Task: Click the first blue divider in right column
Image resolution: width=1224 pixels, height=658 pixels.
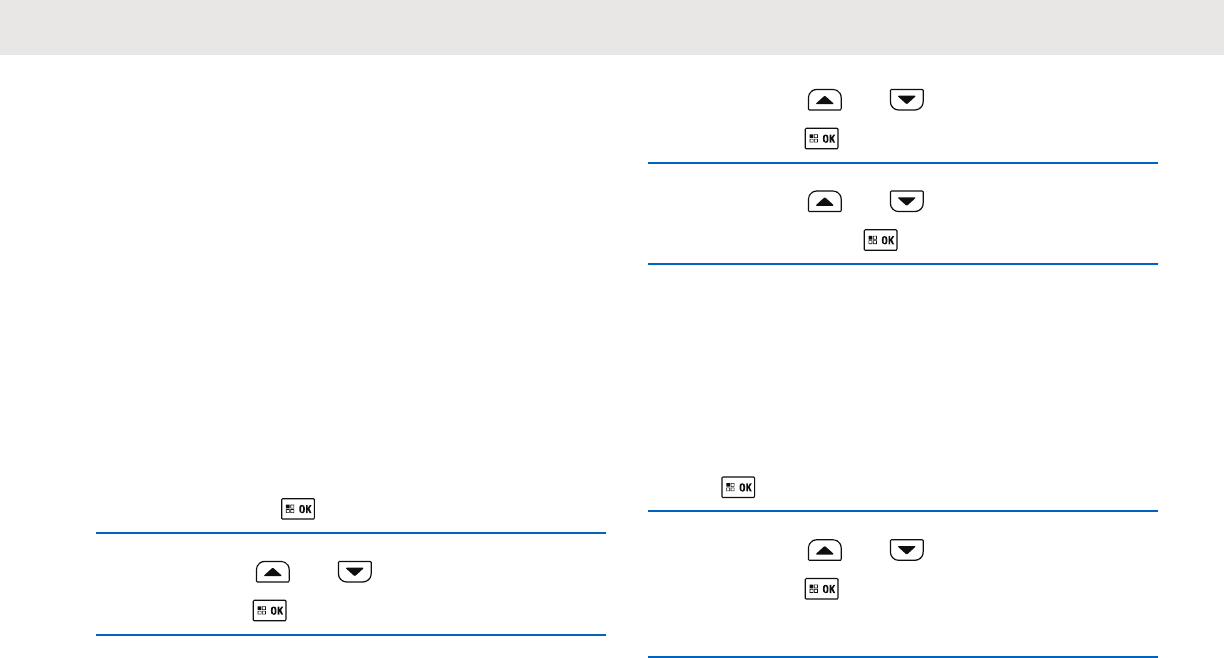Action: [x=902, y=163]
